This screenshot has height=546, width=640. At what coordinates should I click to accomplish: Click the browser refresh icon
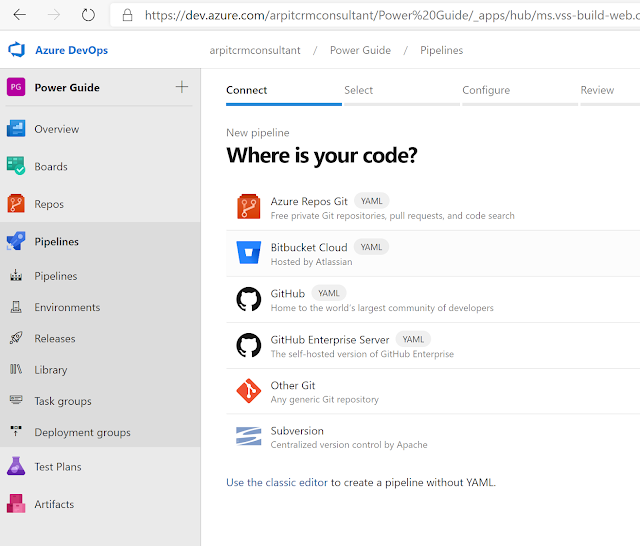coord(88,15)
